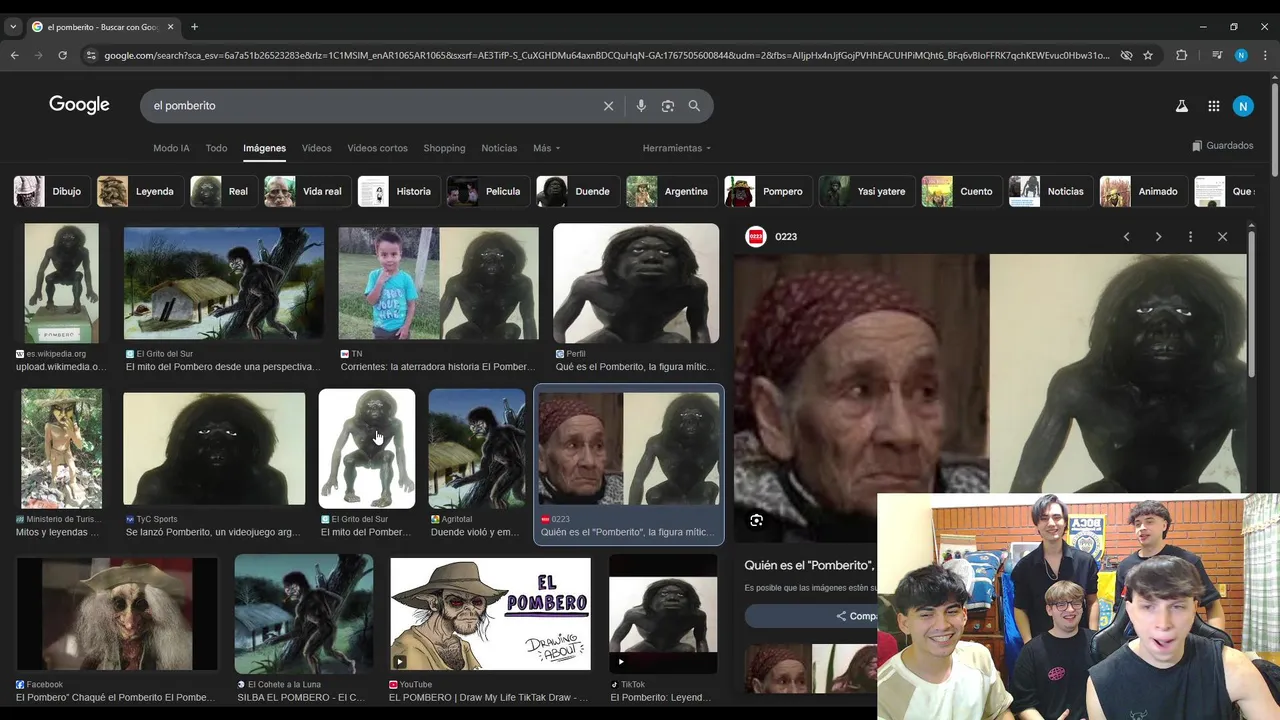Open the tab search dropdown arrow
The width and height of the screenshot is (1280, 720).
click(13, 27)
